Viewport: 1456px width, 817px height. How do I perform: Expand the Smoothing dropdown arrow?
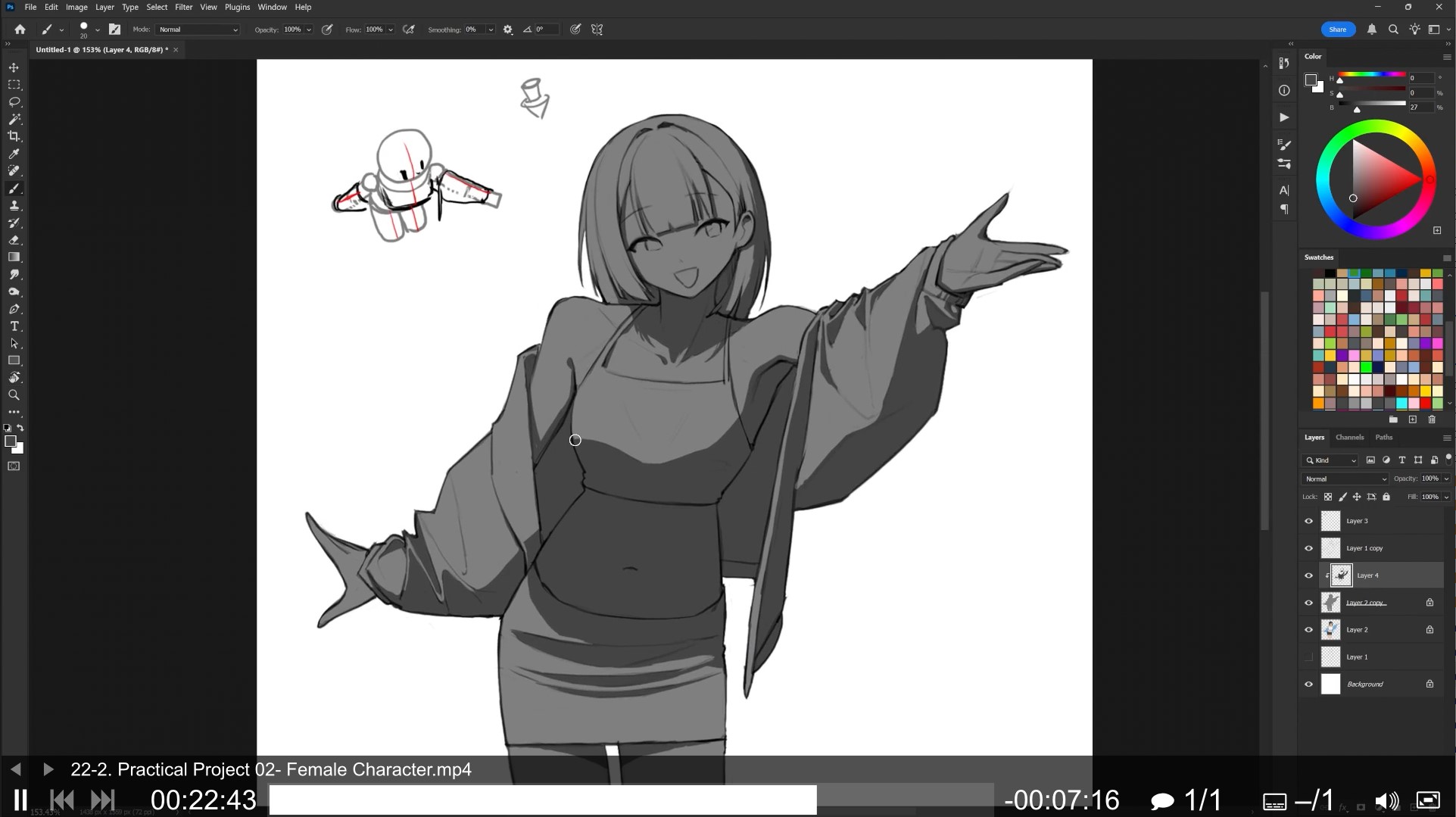491,30
